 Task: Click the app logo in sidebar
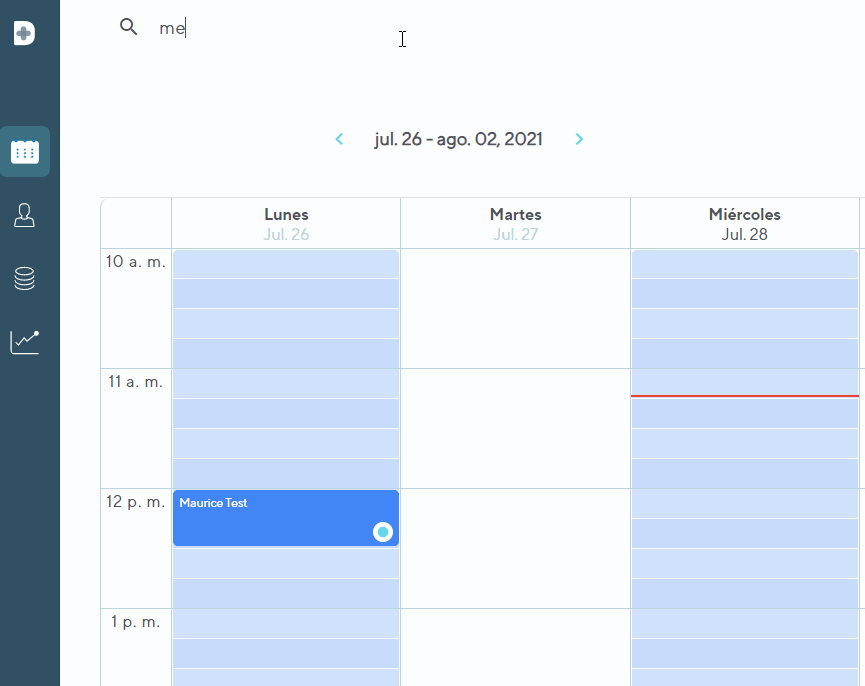click(x=25, y=33)
